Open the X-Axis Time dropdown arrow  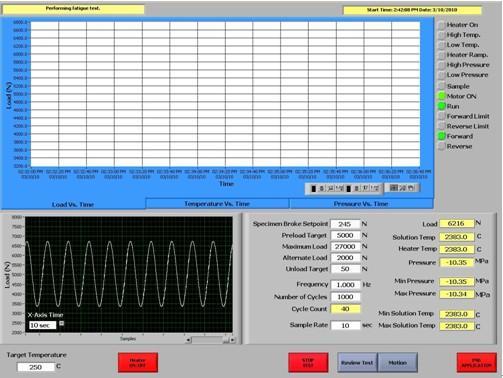pos(61,323)
